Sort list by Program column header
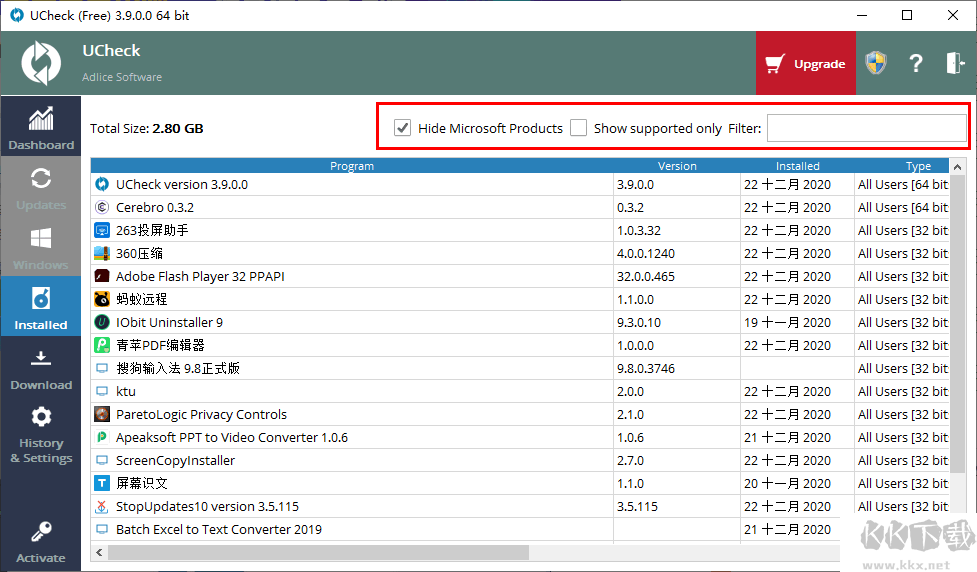This screenshot has height=572, width=977. click(x=352, y=166)
